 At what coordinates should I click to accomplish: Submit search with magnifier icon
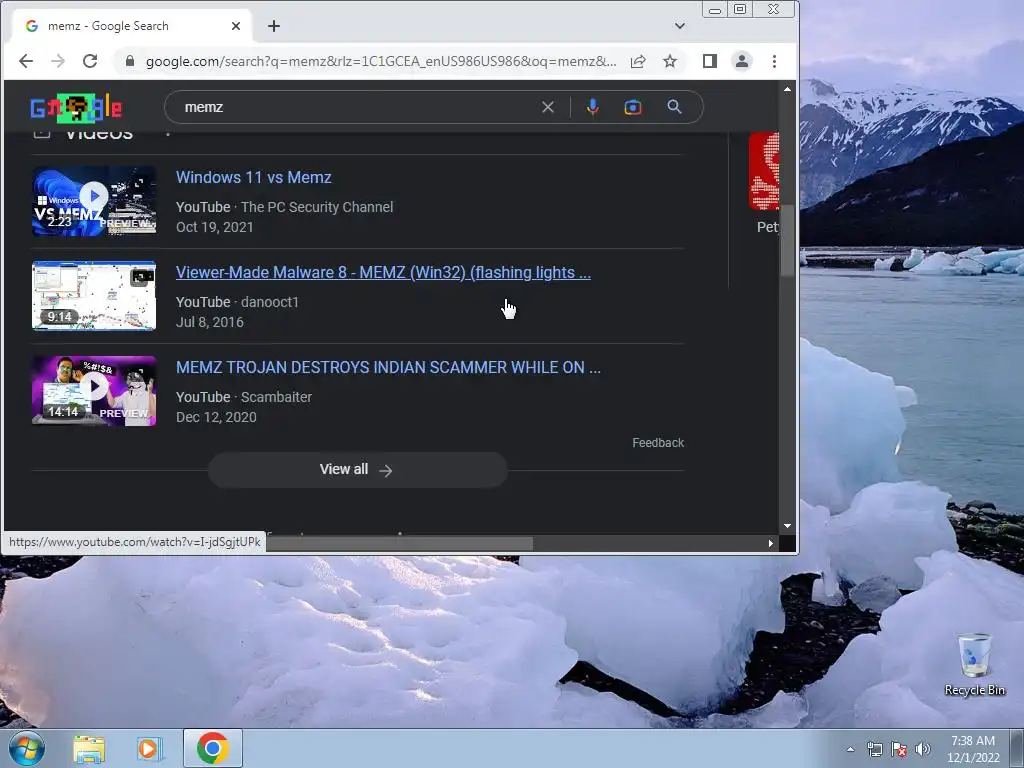click(x=675, y=107)
